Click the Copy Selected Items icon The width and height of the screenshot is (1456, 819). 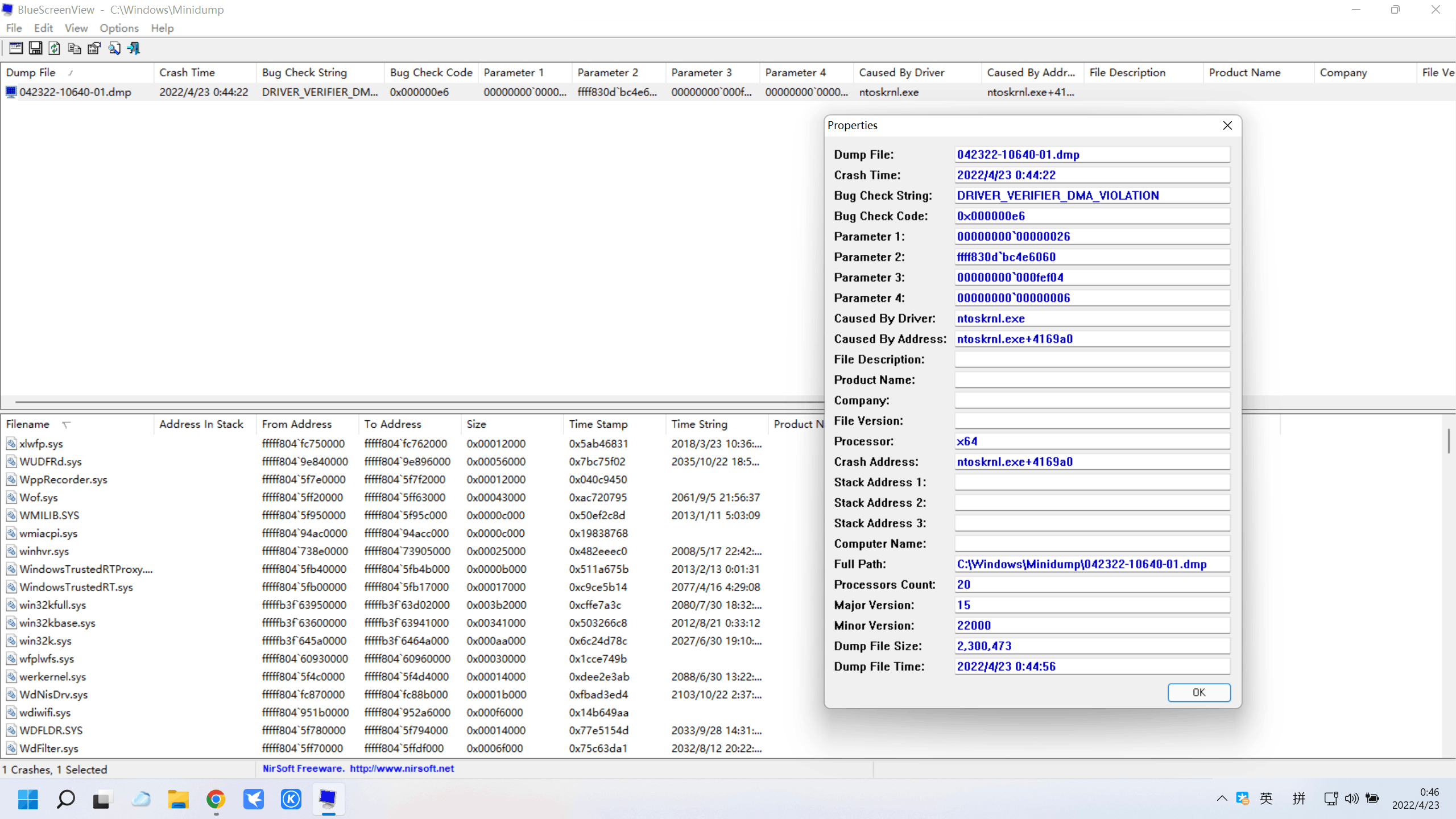(74, 48)
